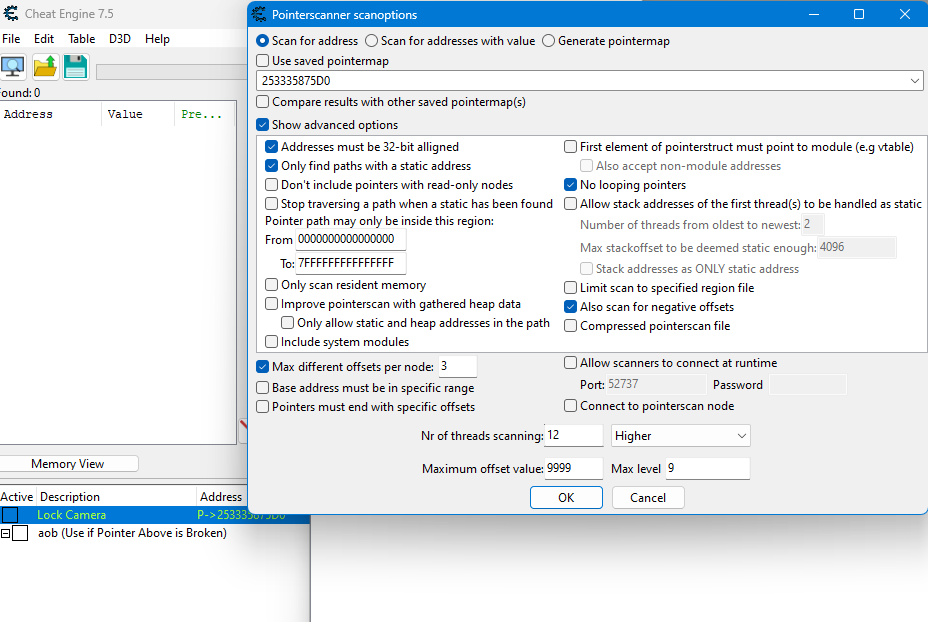Screen dimensions: 928x622
Task: Open the scan priority dropdown showing Higher
Action: click(741, 435)
